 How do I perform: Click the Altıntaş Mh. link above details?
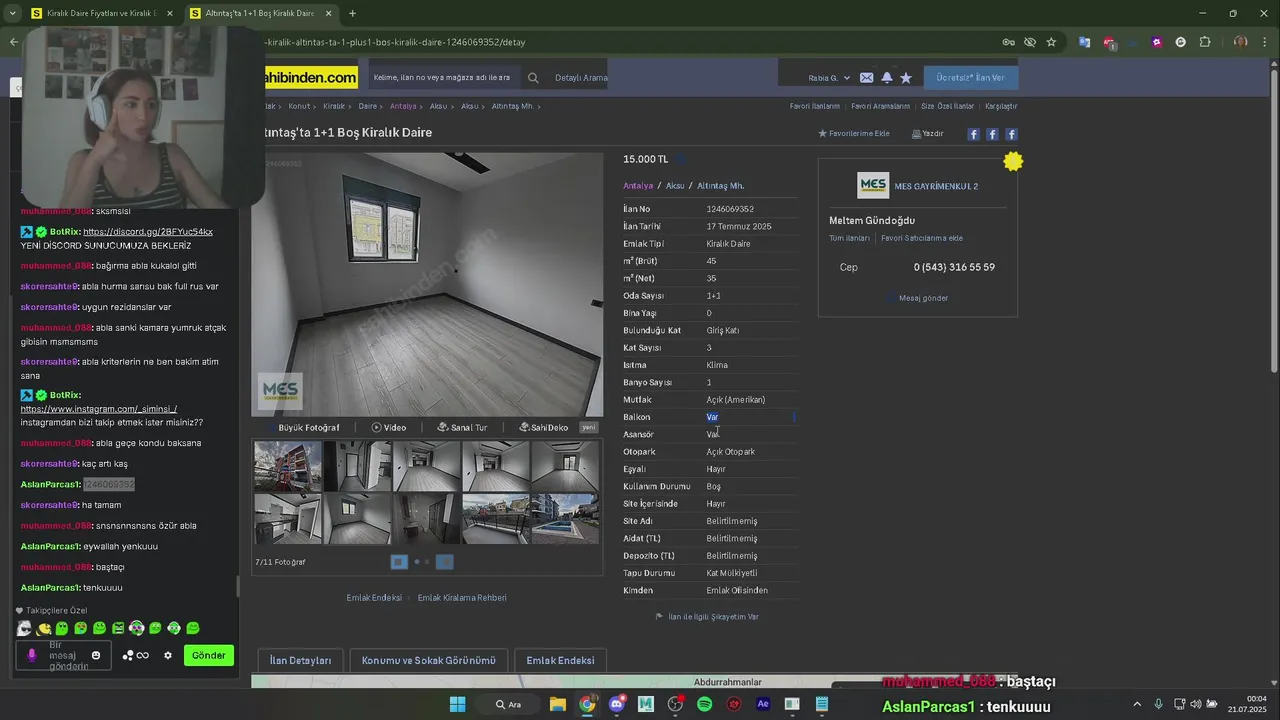pos(720,186)
